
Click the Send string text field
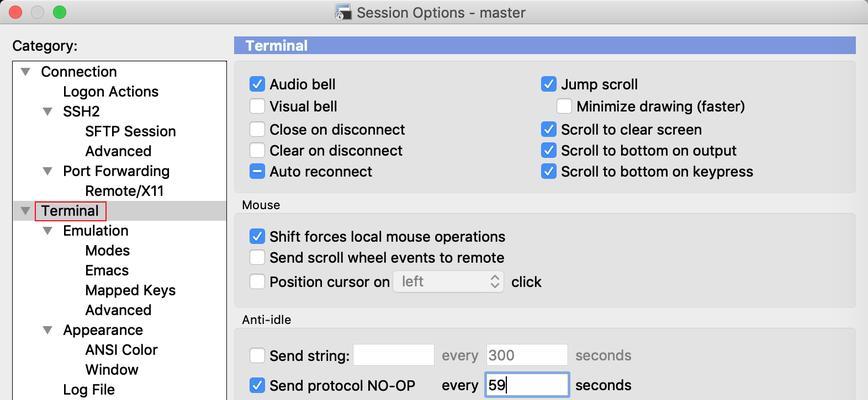(x=394, y=355)
